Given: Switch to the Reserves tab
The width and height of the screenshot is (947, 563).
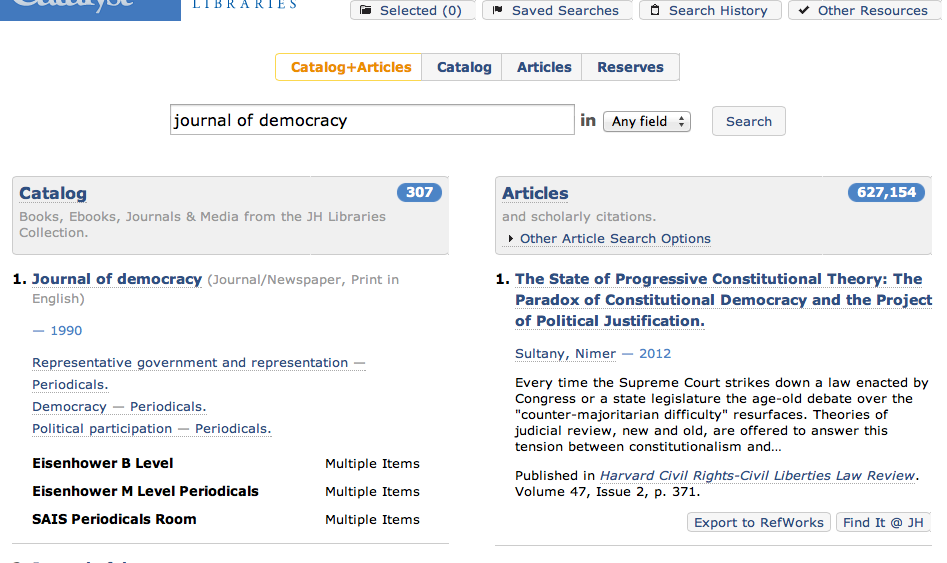Looking at the screenshot, I should click(x=630, y=67).
